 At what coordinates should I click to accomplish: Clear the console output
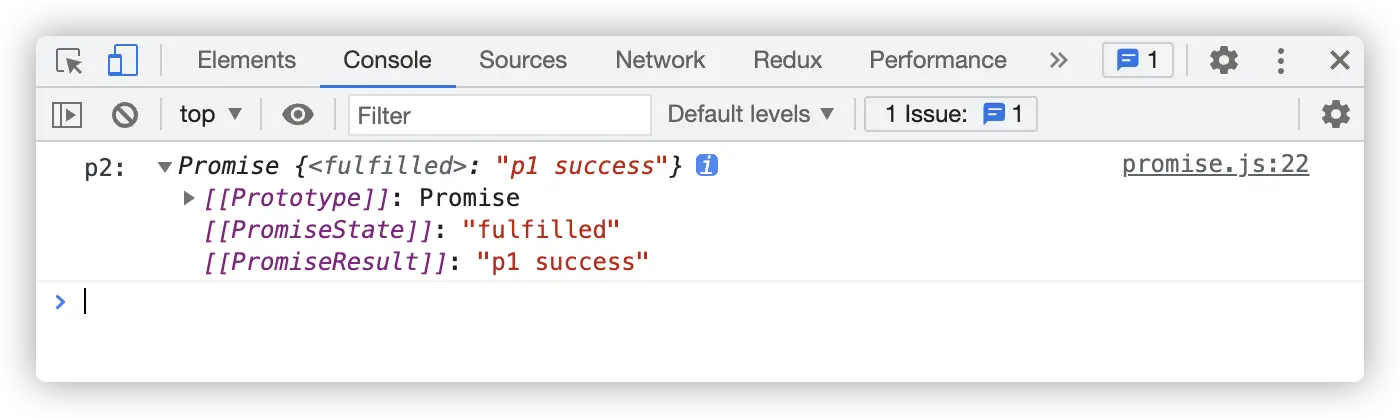point(125,115)
